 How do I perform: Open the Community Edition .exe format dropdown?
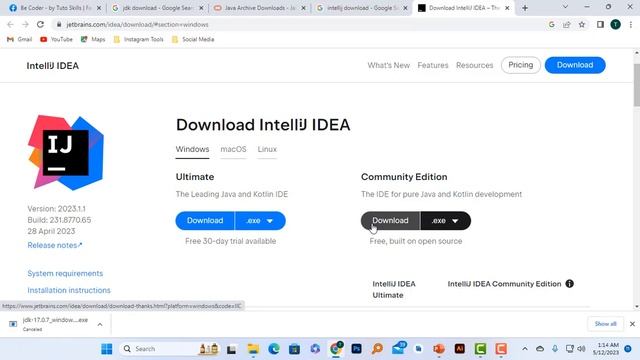coord(445,221)
